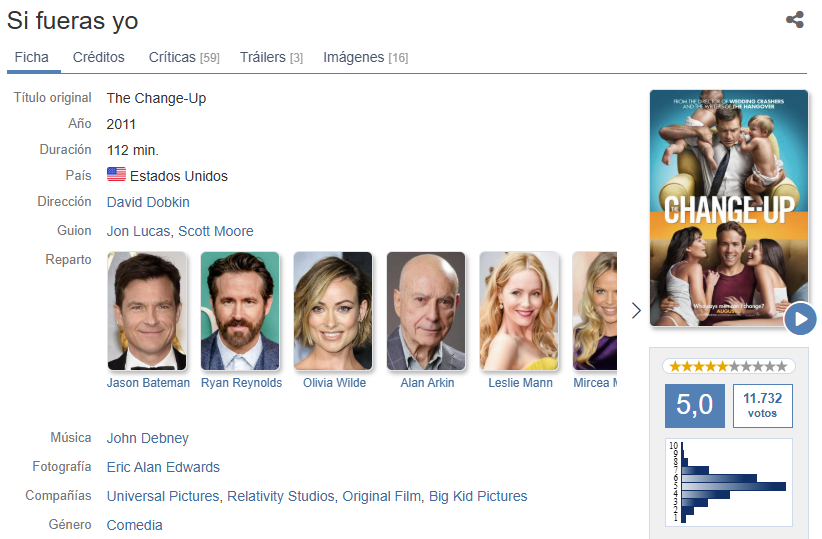Open writer Scott Moore link
Screen dimensions: 822x539
pos(216,231)
